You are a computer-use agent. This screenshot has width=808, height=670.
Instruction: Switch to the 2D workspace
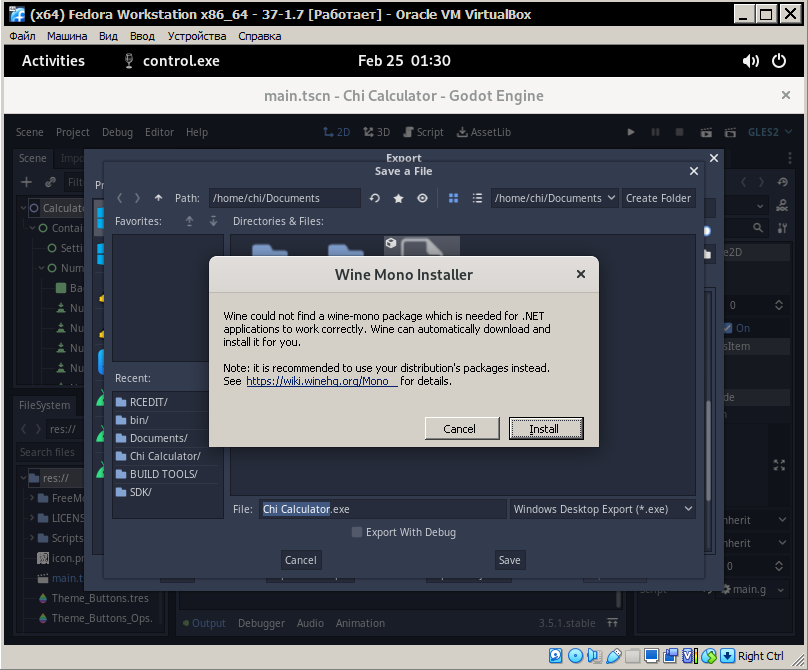(336, 132)
